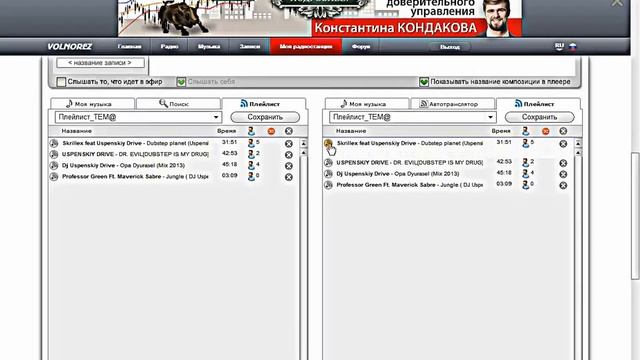
Task: Sort right playlist by 'Время' header
Action: click(x=501, y=131)
